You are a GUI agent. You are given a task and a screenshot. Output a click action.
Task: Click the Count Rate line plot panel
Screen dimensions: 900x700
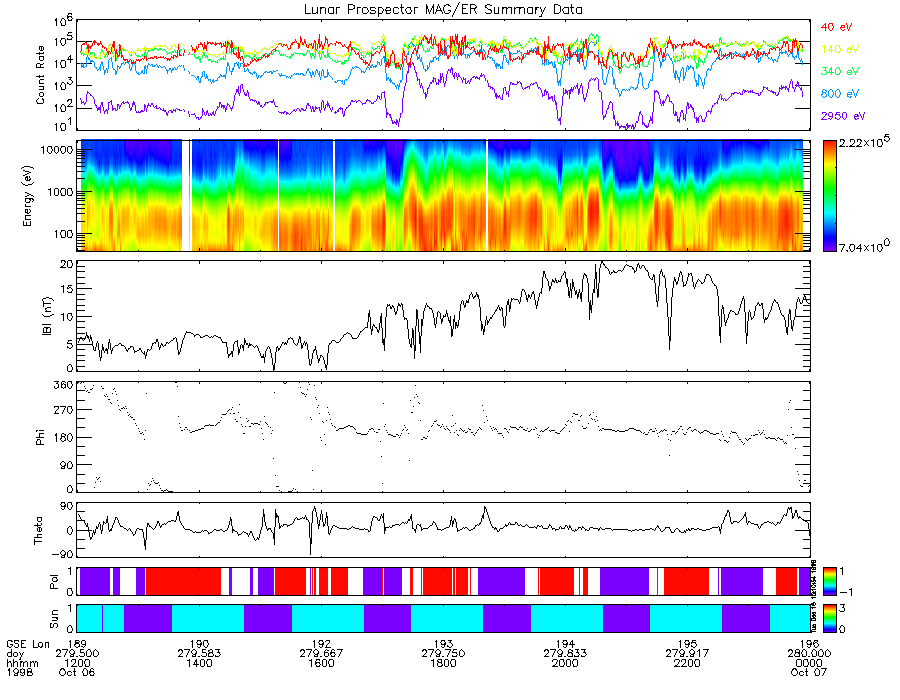(443, 75)
